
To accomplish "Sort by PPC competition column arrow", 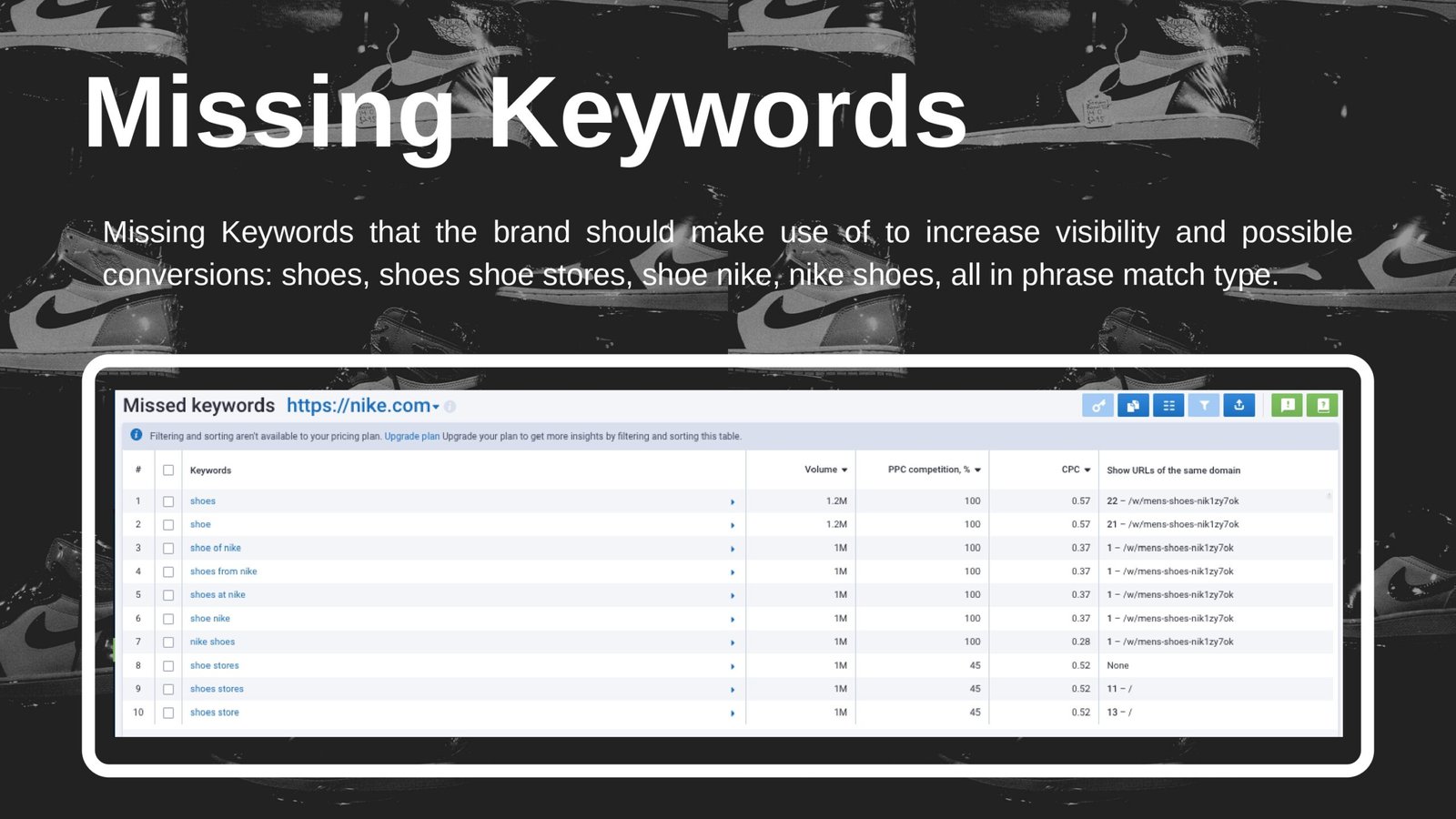I will [978, 470].
